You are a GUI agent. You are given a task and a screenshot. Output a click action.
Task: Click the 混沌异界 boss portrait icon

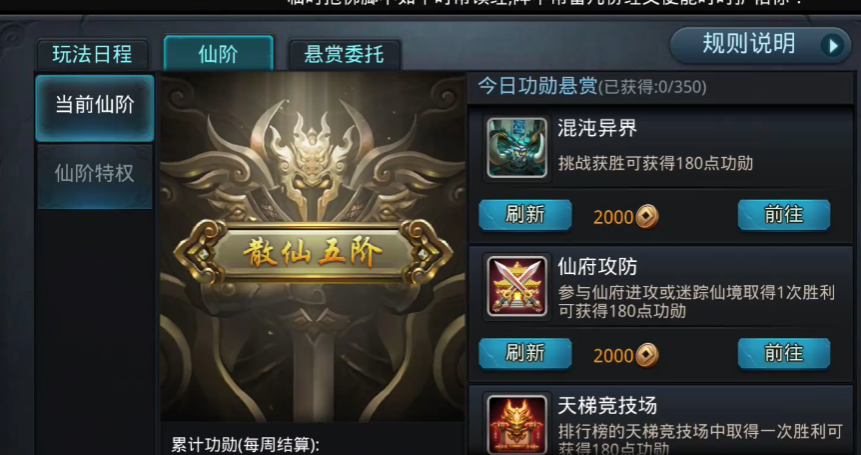coord(517,148)
